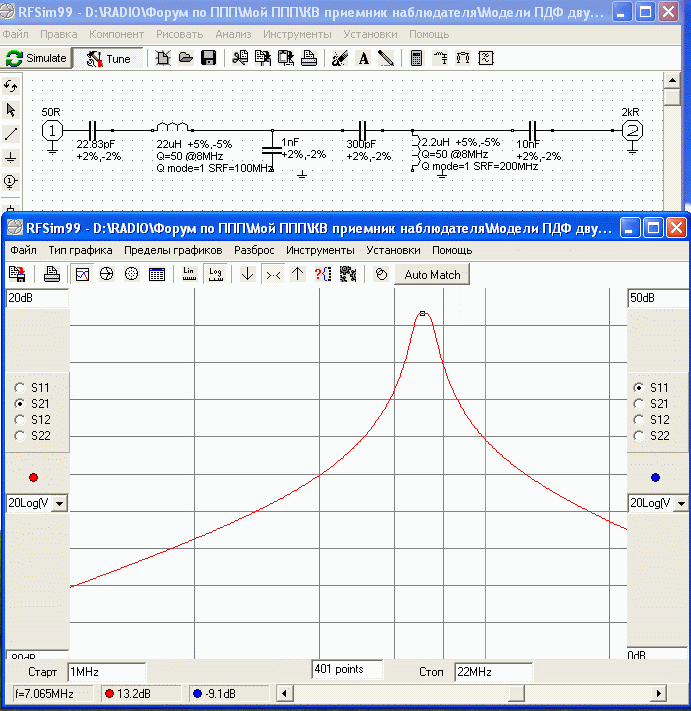Image resolution: width=691 pixels, height=711 pixels.
Task: Open Разброс menu
Action: [x=254, y=250]
